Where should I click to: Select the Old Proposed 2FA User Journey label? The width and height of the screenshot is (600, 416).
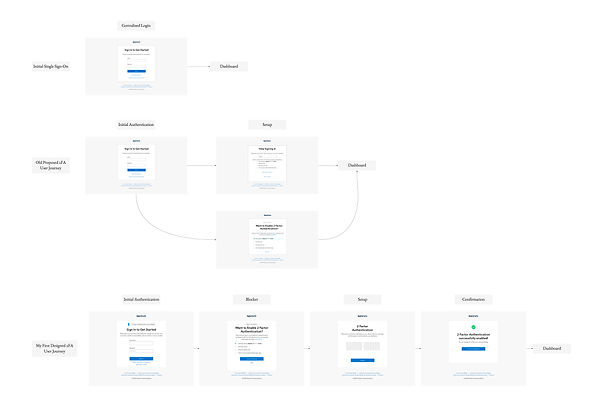pos(51,165)
